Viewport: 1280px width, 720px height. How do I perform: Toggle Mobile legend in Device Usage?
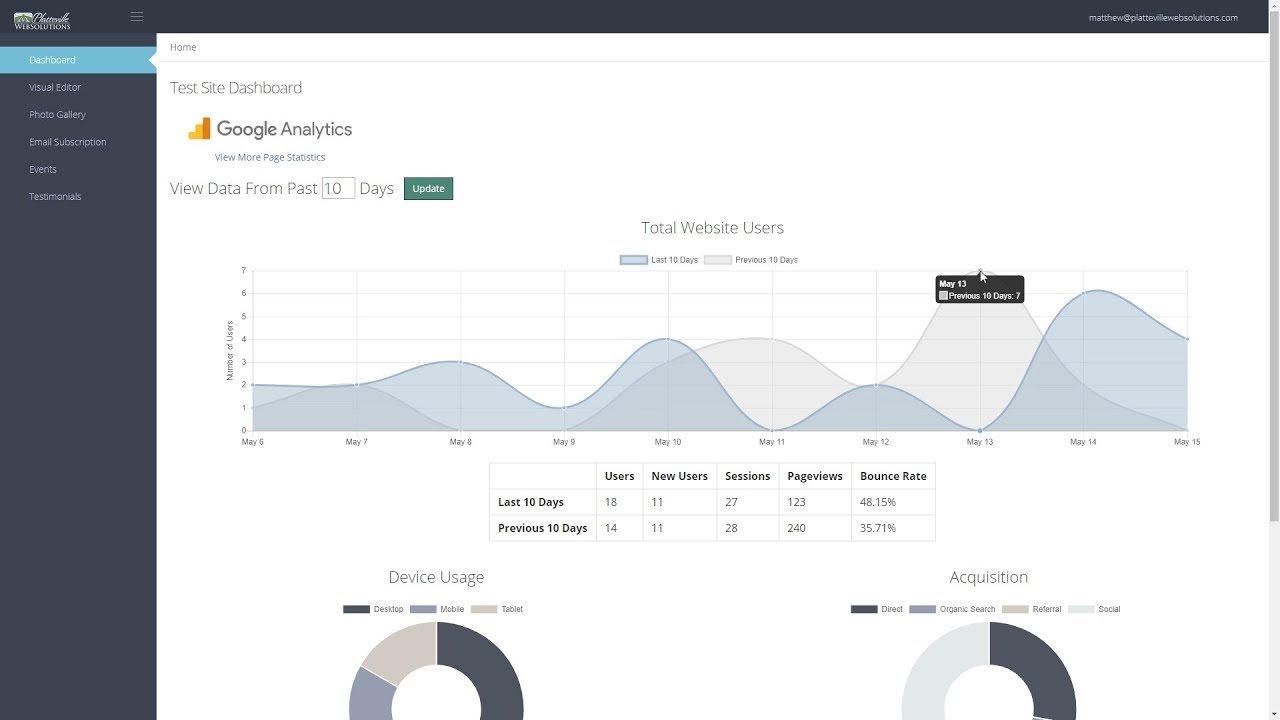(x=423, y=609)
